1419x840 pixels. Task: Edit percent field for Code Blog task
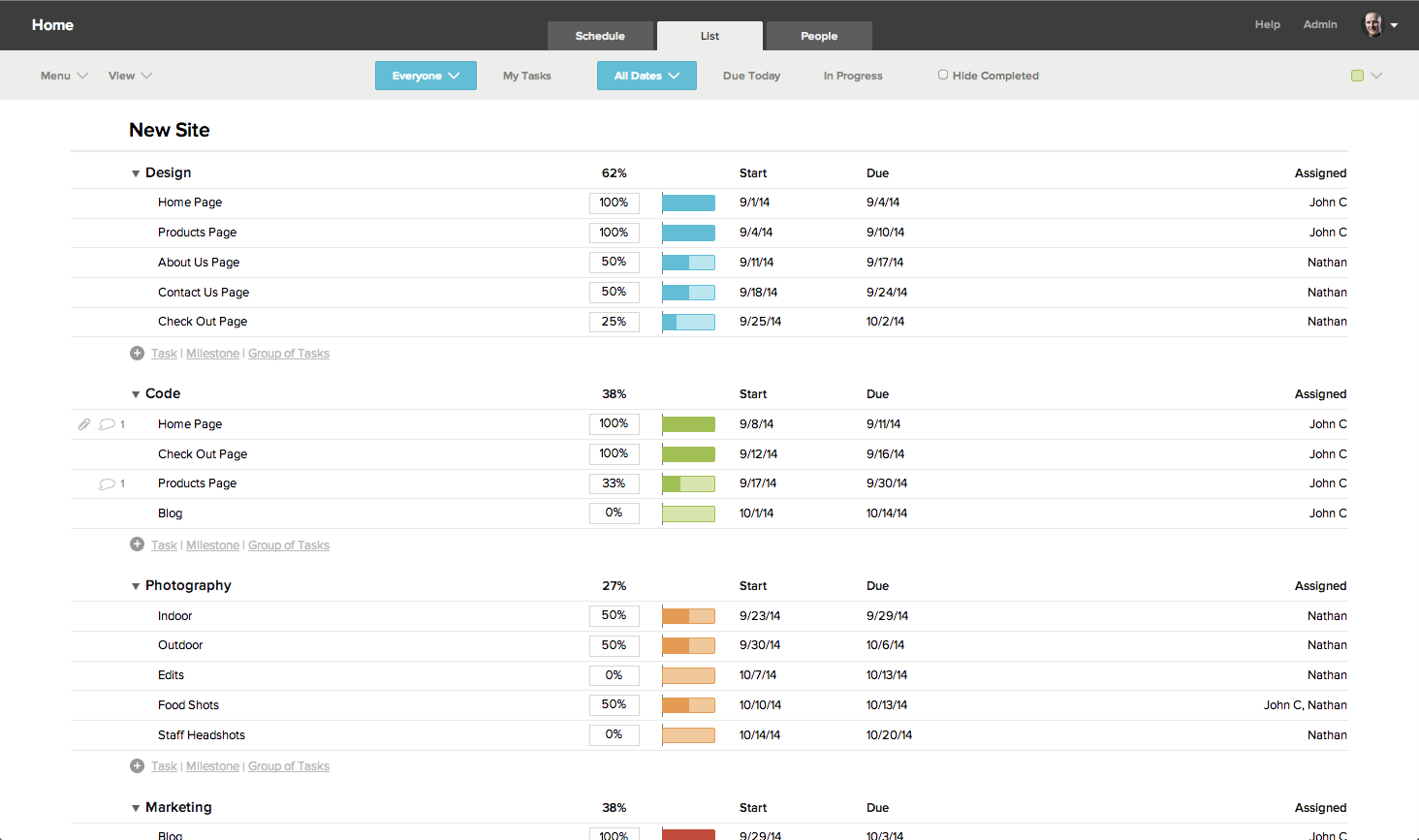point(615,513)
